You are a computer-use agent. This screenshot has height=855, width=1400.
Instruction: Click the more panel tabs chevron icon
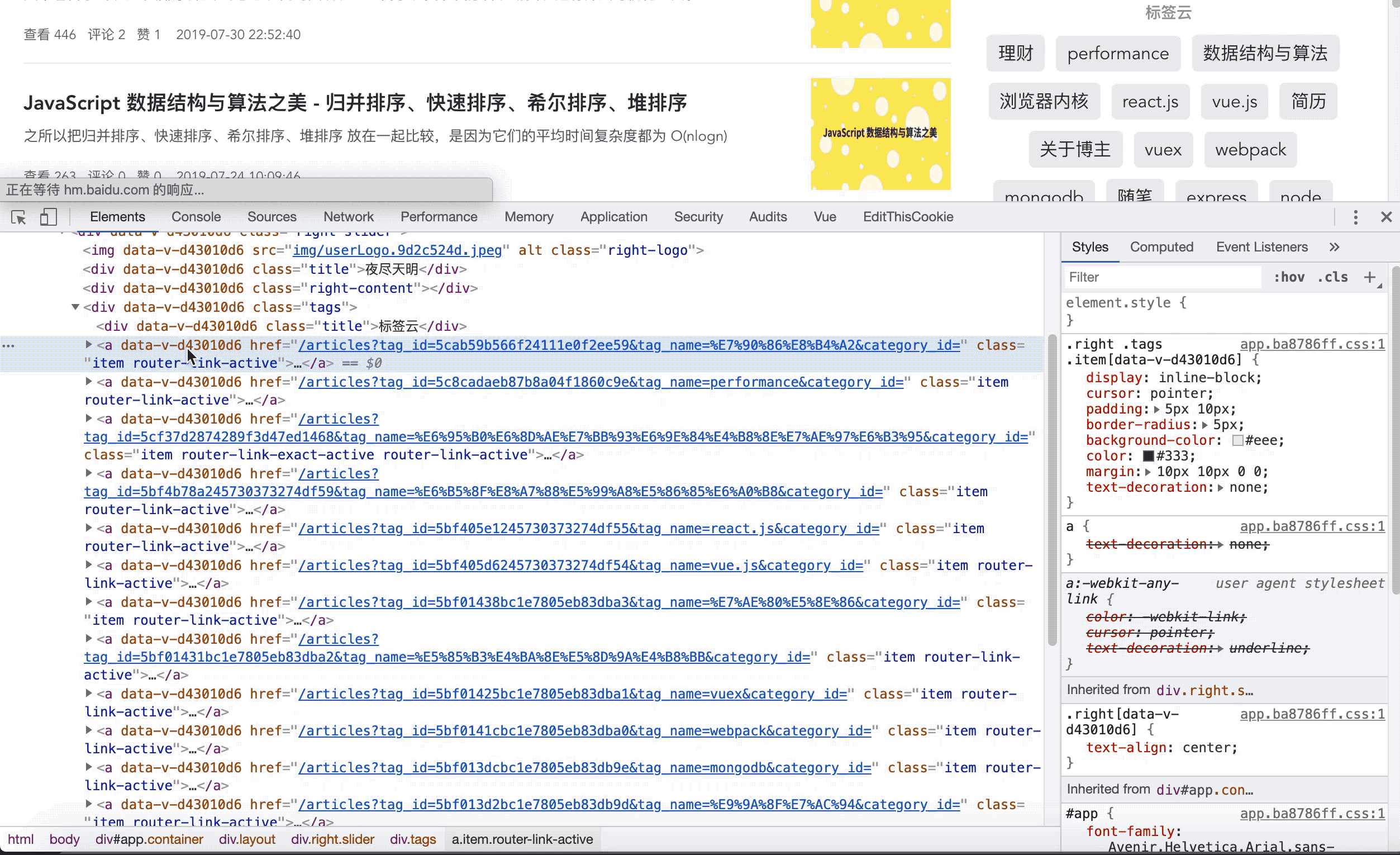1334,247
